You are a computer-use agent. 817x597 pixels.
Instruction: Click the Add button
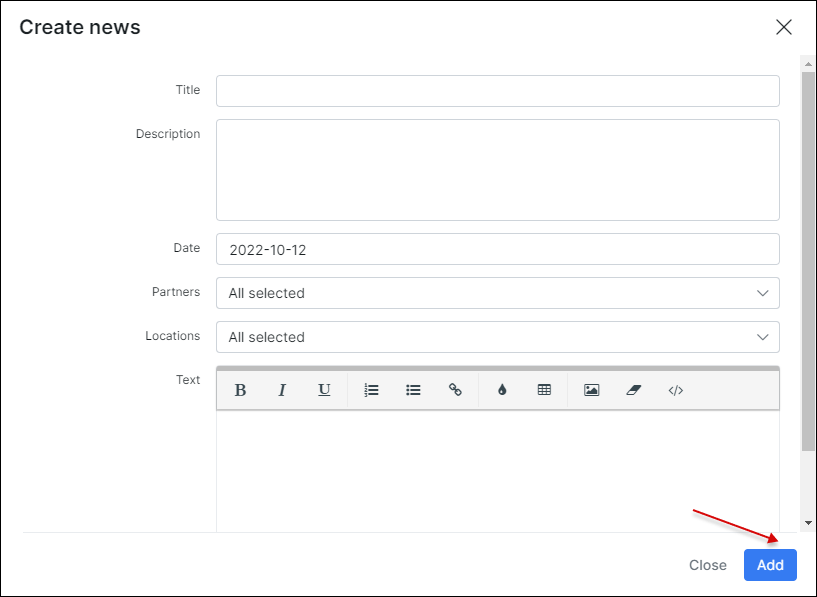pyautogui.click(x=770, y=565)
